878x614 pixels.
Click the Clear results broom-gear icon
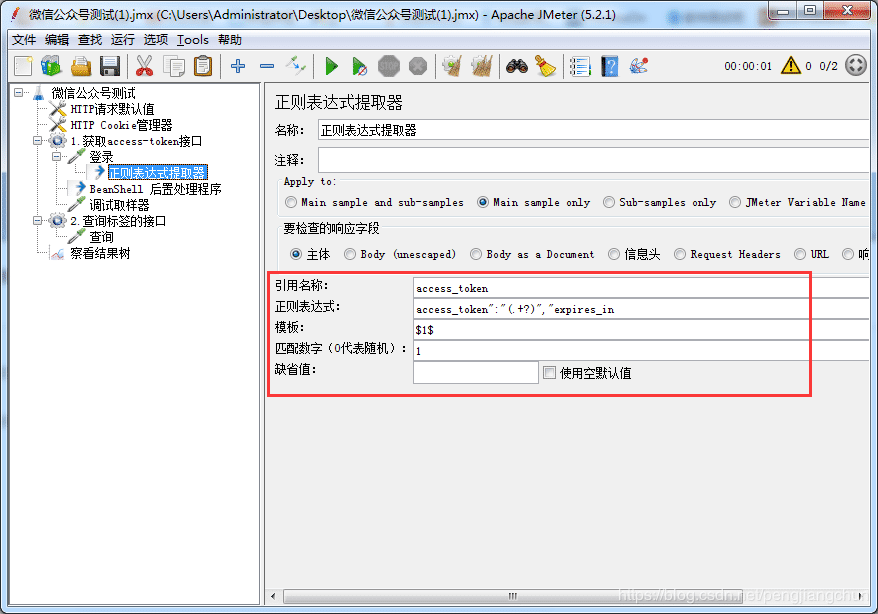coord(452,66)
